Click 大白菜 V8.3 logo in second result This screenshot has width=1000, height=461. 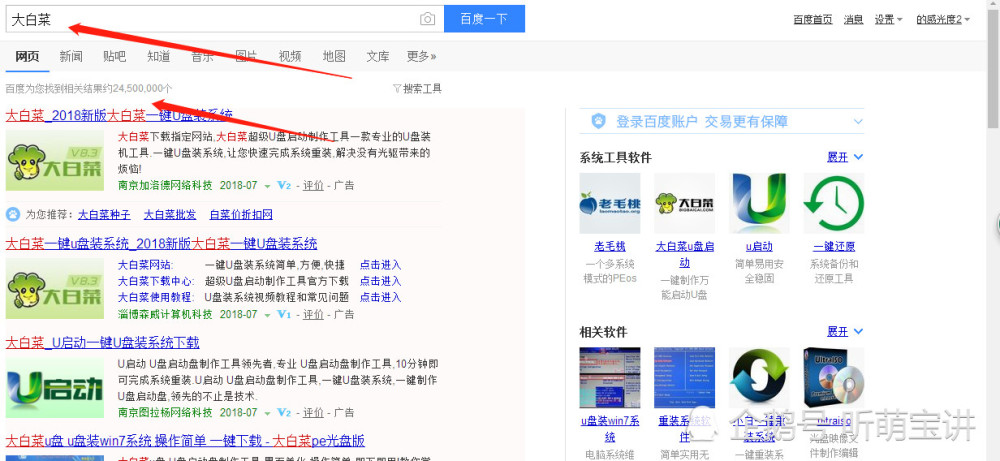tap(55, 289)
